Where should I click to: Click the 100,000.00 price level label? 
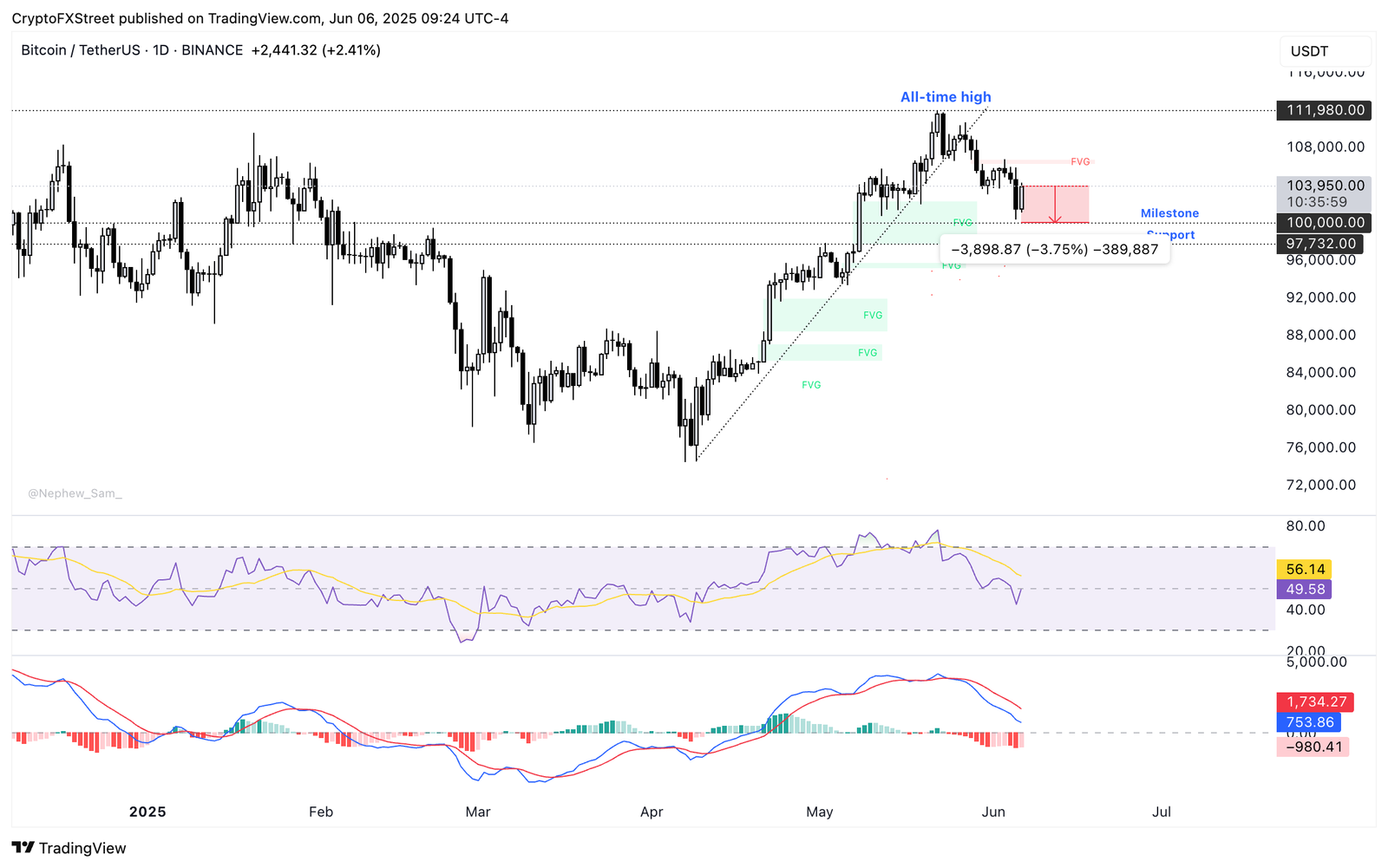point(1326,223)
